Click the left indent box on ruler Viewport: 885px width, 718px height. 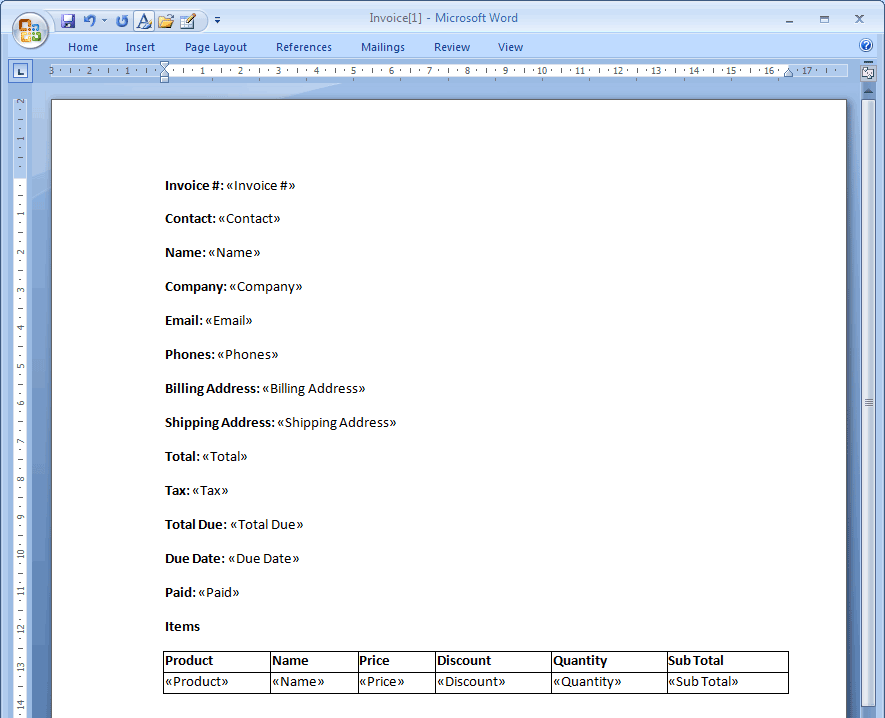tap(164, 80)
